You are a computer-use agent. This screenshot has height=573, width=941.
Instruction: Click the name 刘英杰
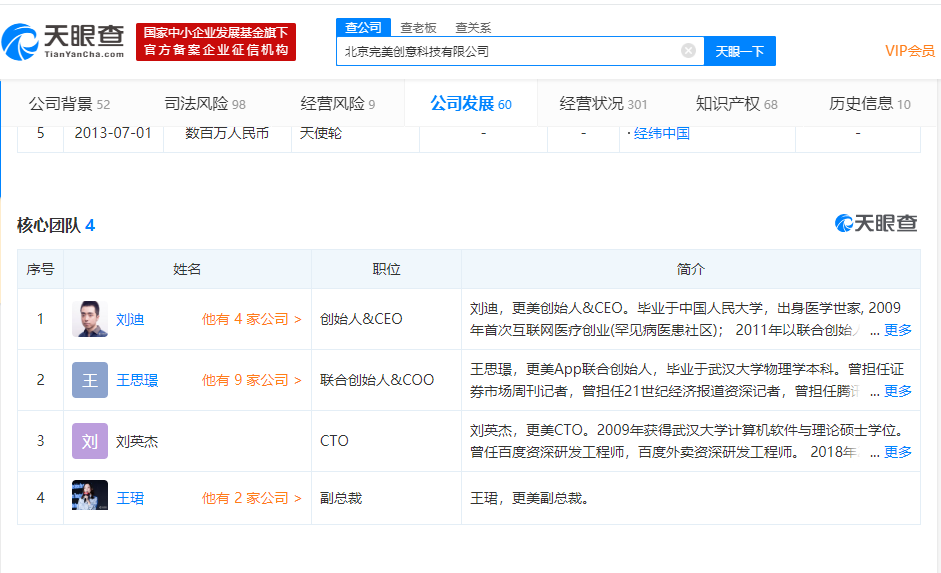point(137,442)
